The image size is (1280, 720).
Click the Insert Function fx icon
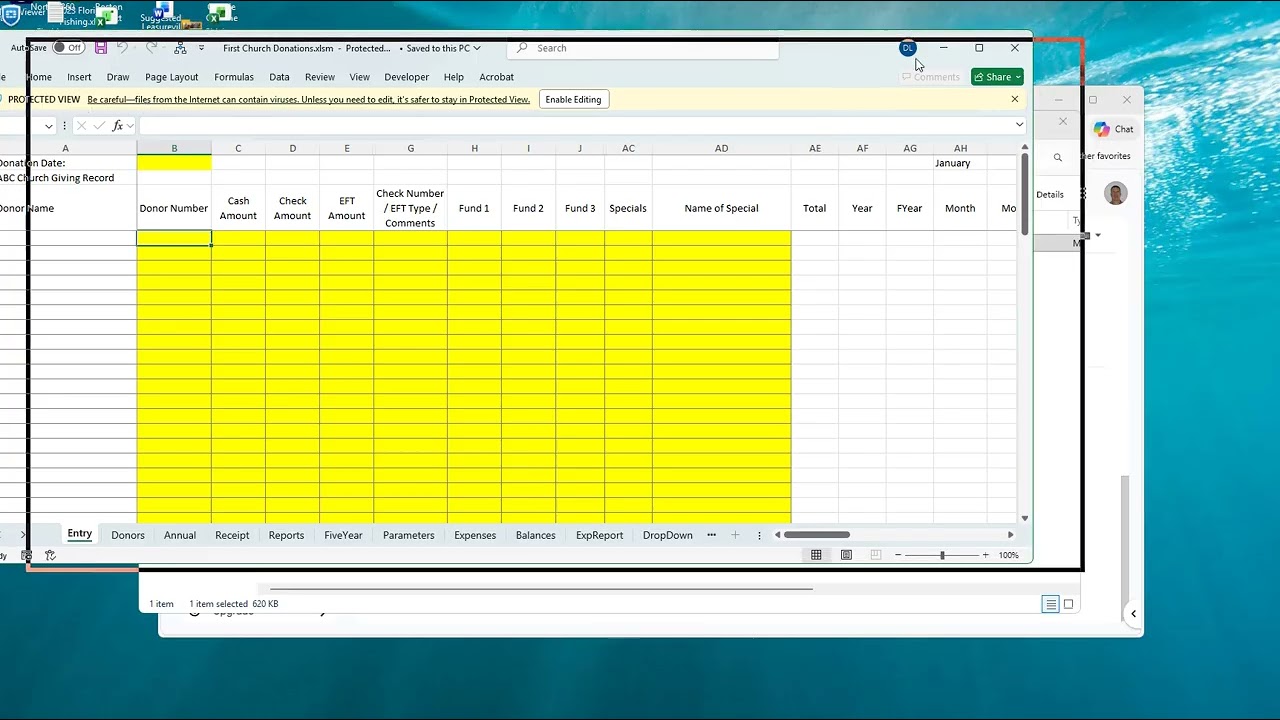click(118, 126)
